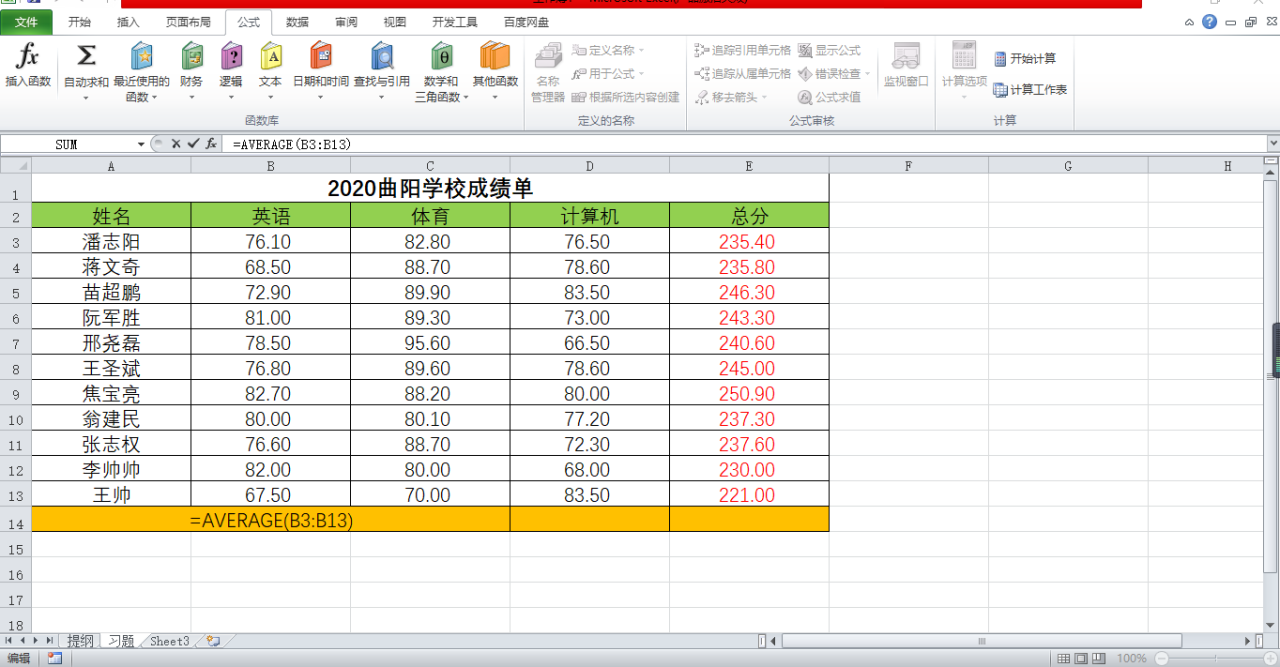
Task: Open the 文本 functions icon
Action: tap(271, 56)
